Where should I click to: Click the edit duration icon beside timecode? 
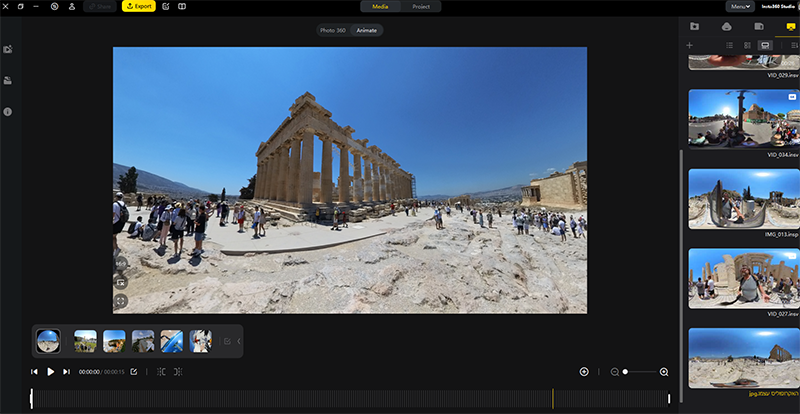(x=134, y=372)
